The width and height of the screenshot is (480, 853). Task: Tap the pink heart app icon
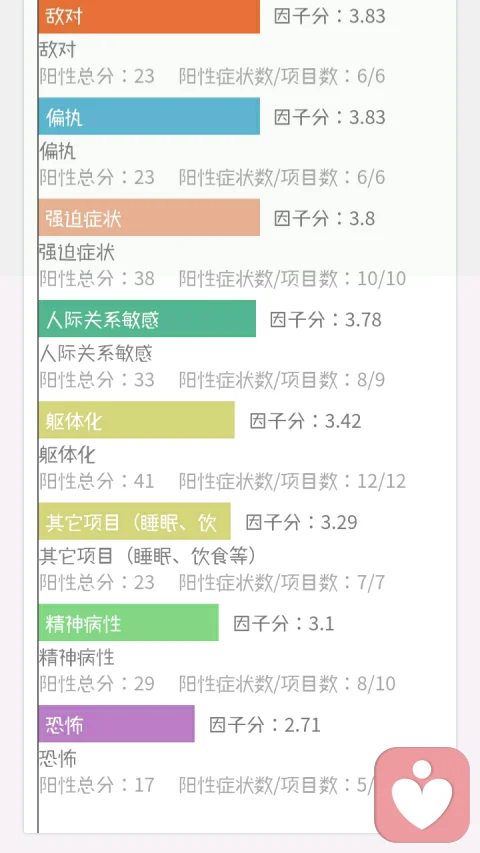(422, 794)
